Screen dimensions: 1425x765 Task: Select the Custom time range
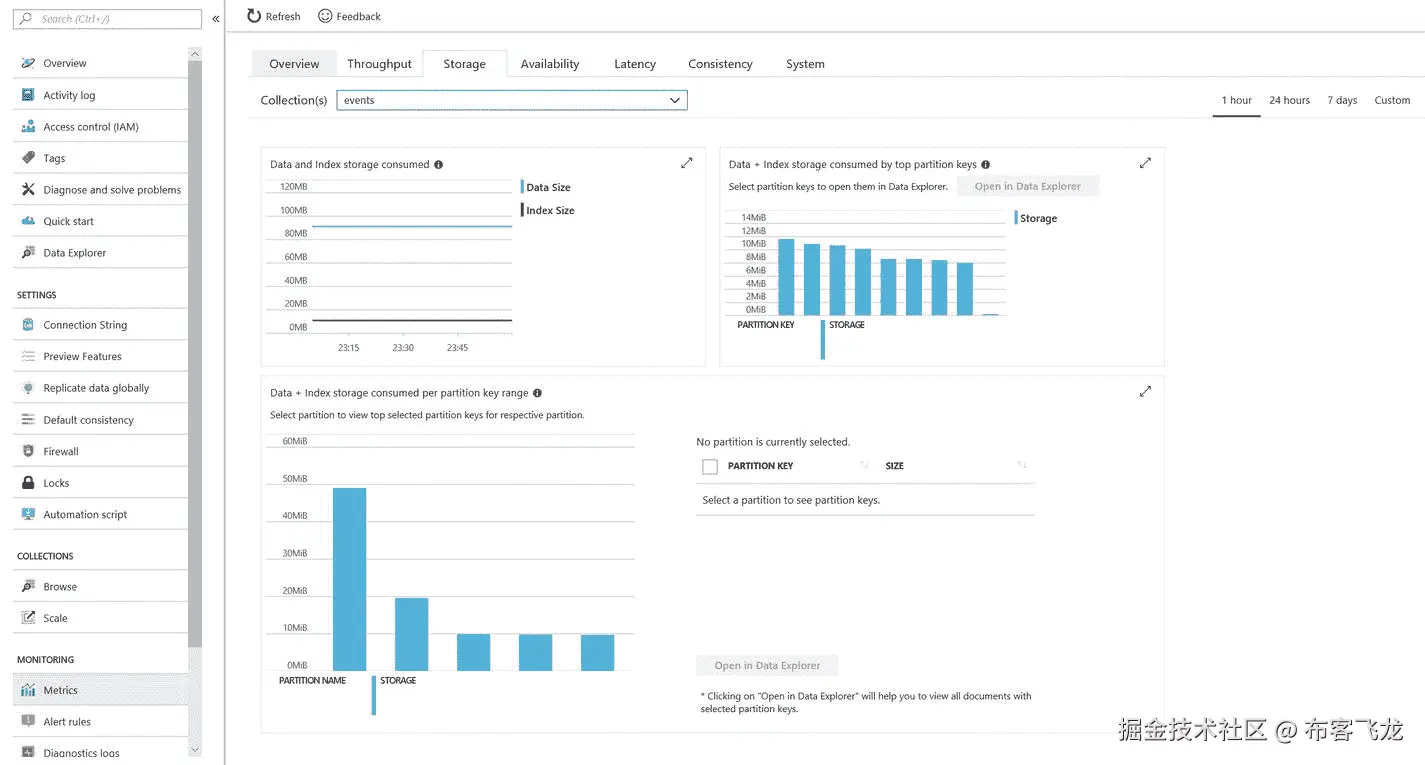(1392, 100)
